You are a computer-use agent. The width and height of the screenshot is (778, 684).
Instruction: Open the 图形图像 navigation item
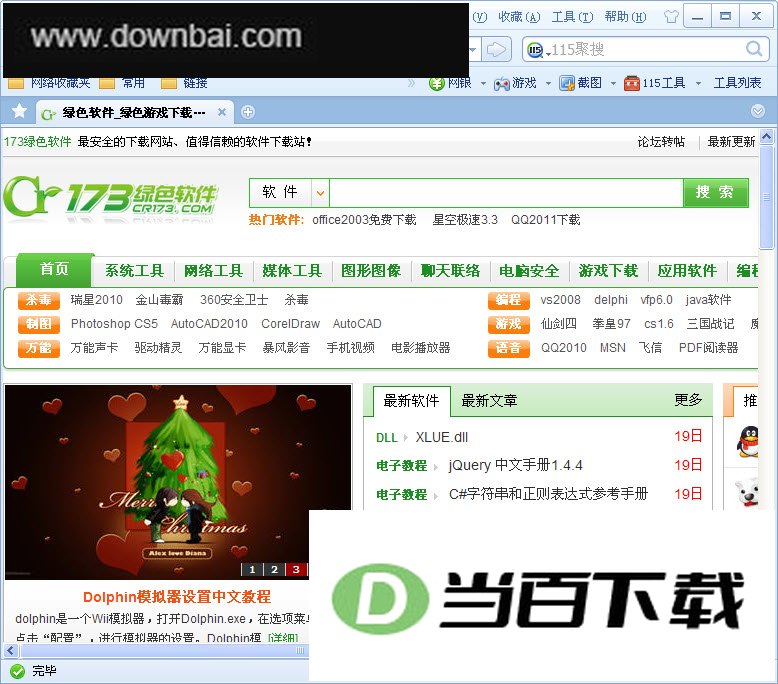(x=371, y=271)
